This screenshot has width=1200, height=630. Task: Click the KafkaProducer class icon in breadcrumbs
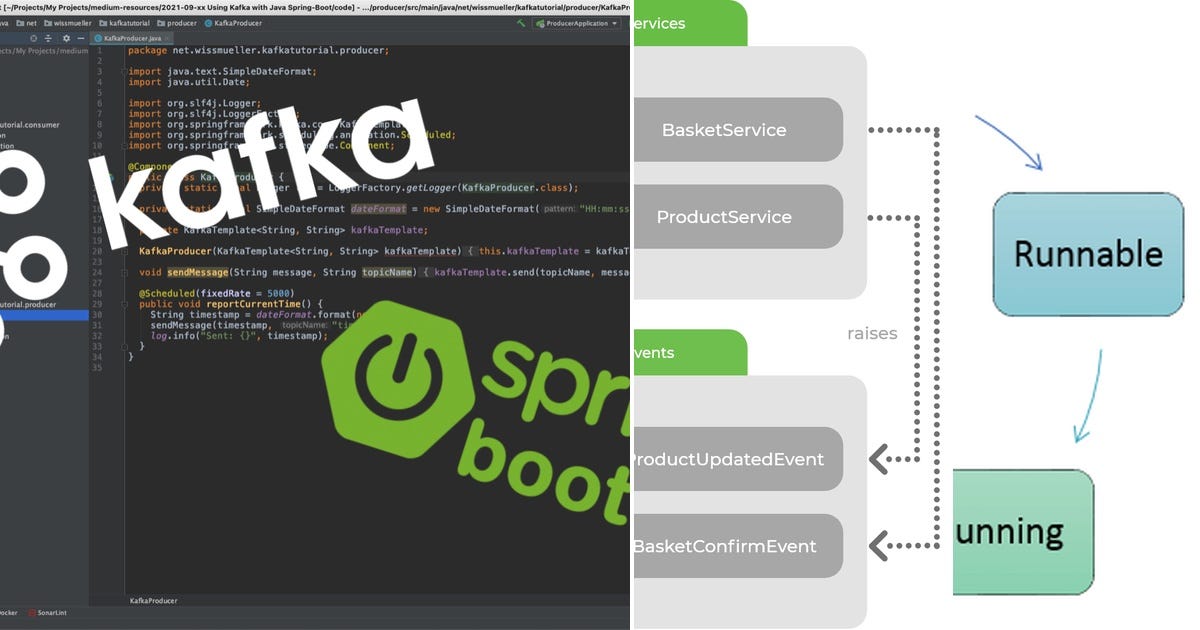[208, 22]
